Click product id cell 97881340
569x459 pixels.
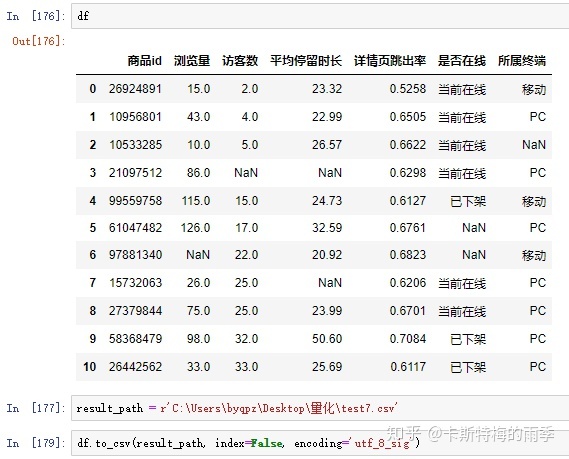point(135,255)
